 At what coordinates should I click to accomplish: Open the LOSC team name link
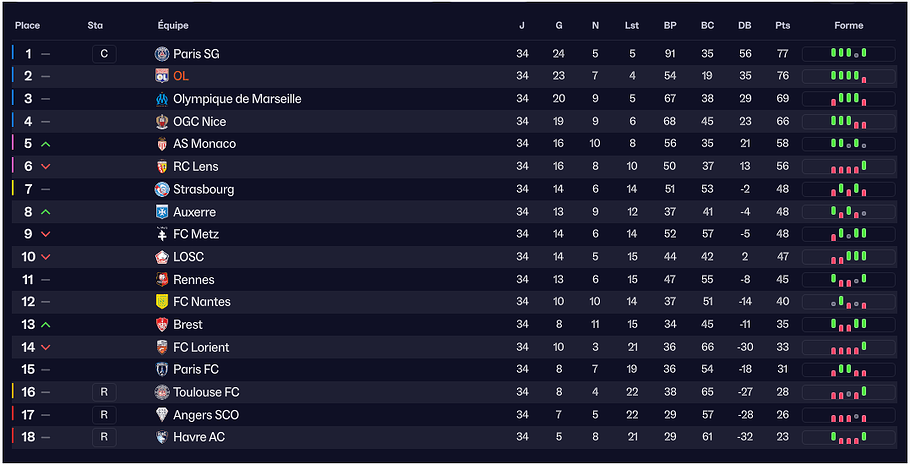click(188, 257)
